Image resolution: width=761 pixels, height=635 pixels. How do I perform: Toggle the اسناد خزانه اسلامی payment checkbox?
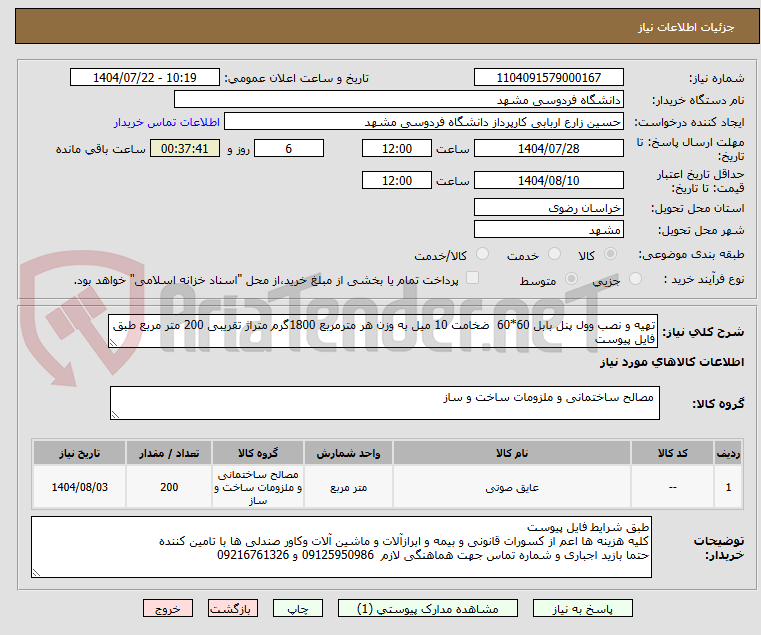(472, 278)
